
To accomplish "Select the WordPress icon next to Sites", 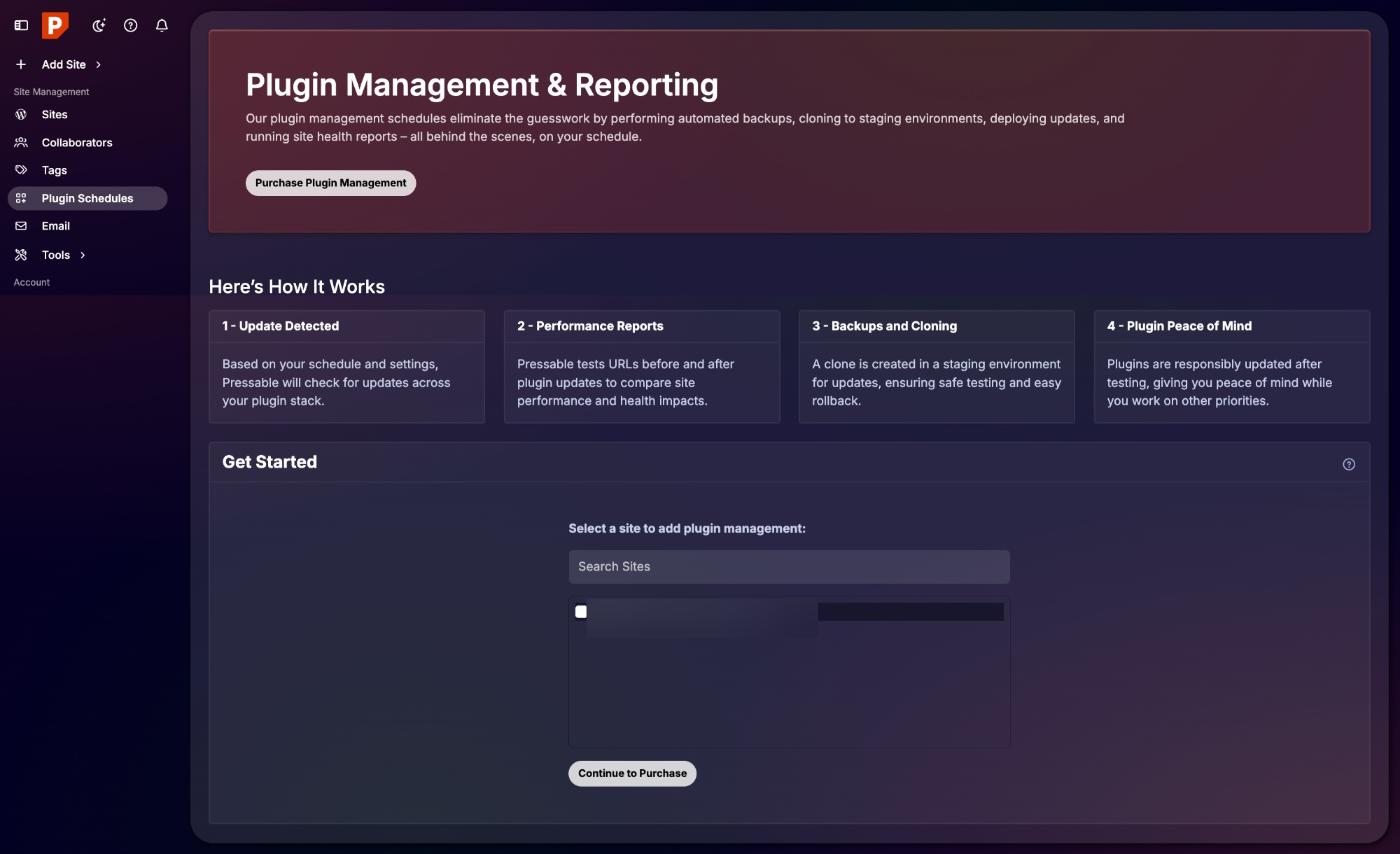I will pyautogui.click(x=21, y=114).
